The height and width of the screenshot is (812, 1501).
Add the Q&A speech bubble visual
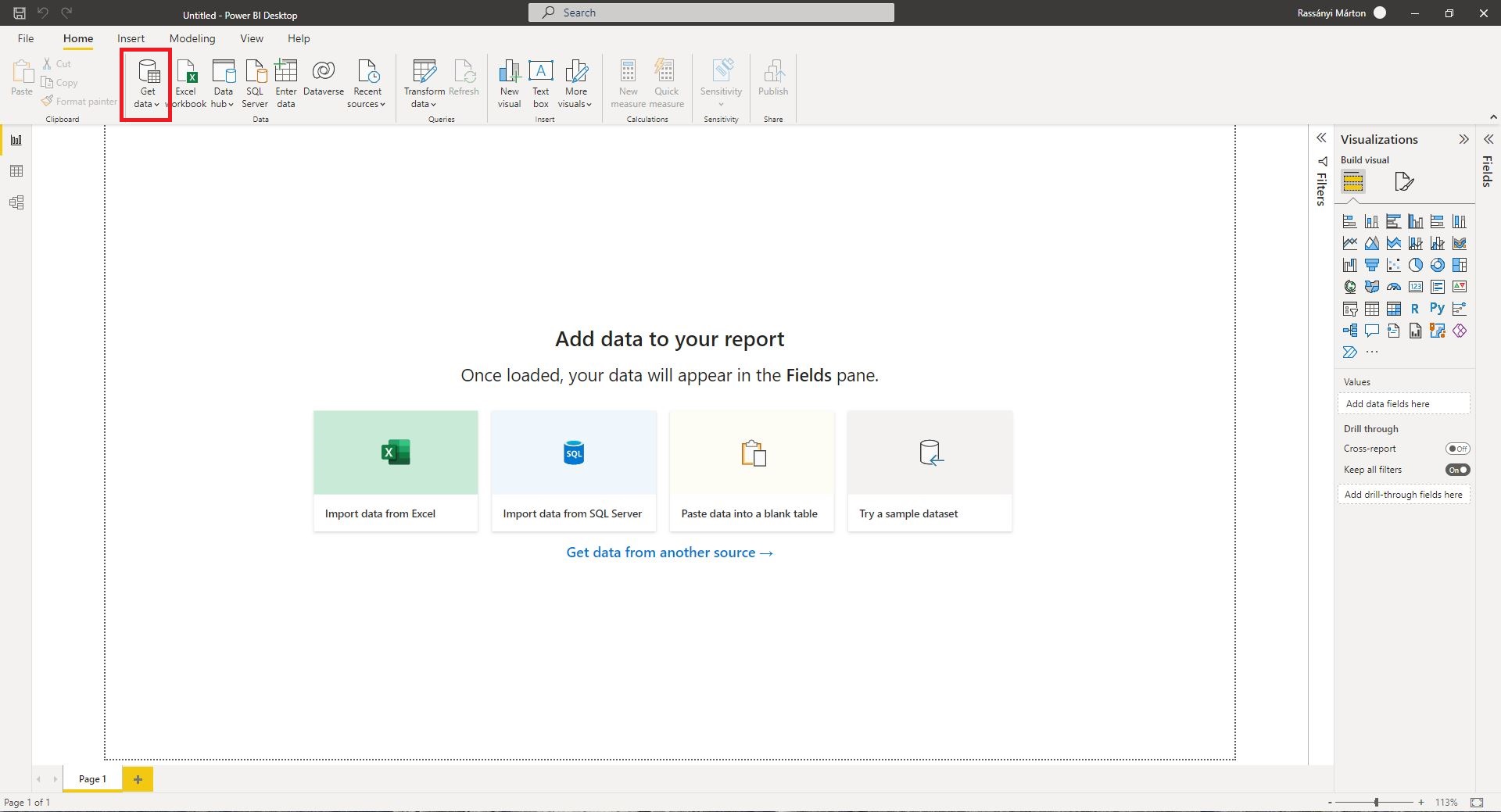click(1372, 331)
